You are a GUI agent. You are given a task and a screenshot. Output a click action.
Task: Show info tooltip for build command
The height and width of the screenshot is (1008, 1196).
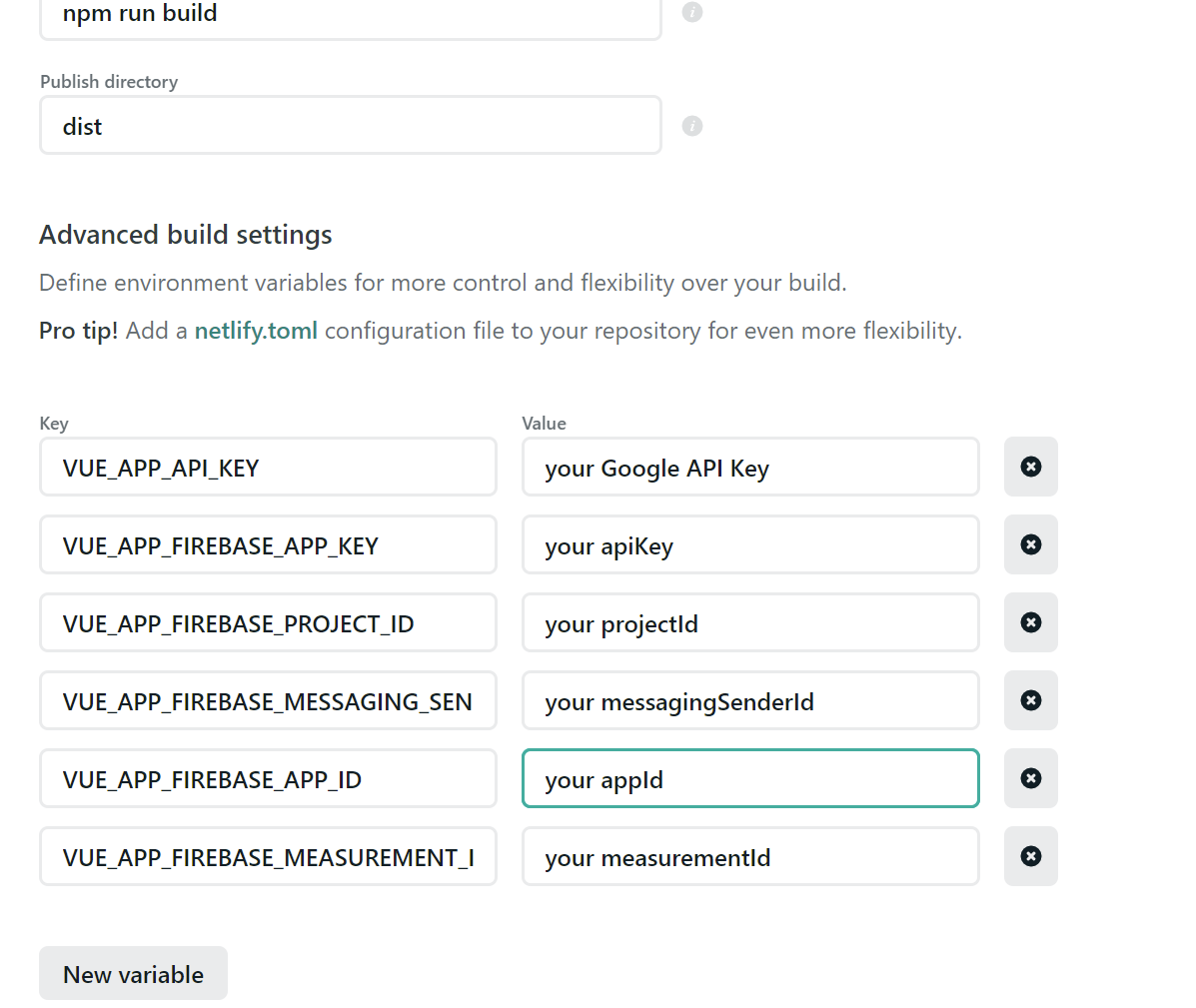[x=692, y=12]
